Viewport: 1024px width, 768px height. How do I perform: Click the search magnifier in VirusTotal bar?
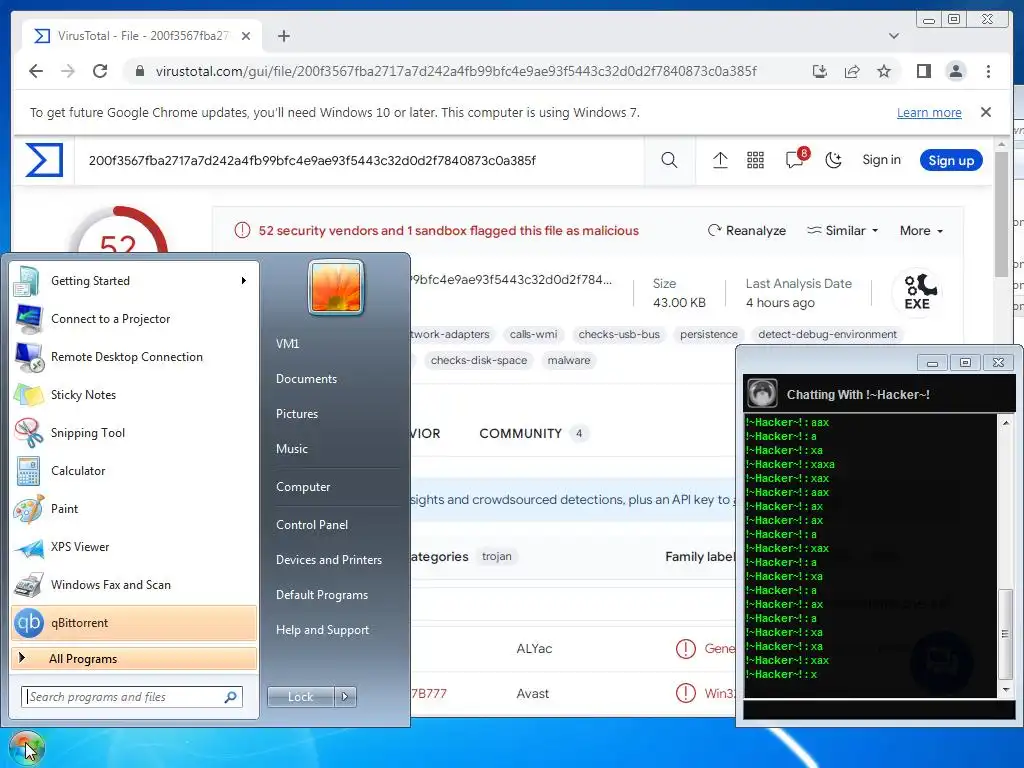click(669, 160)
